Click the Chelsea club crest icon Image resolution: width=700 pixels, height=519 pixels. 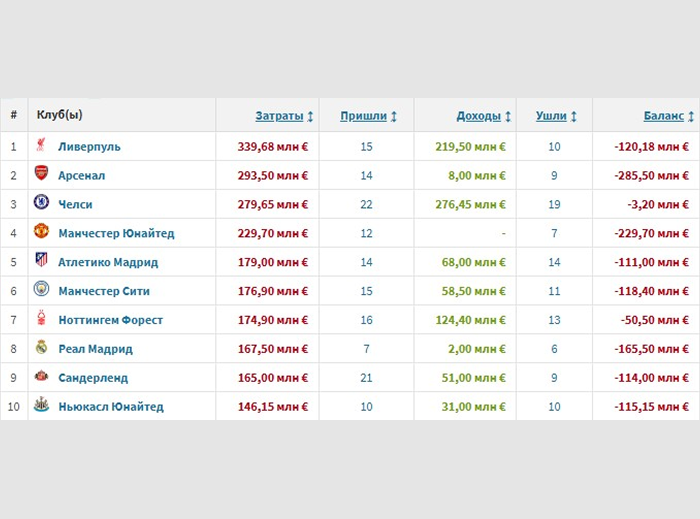coord(41,204)
